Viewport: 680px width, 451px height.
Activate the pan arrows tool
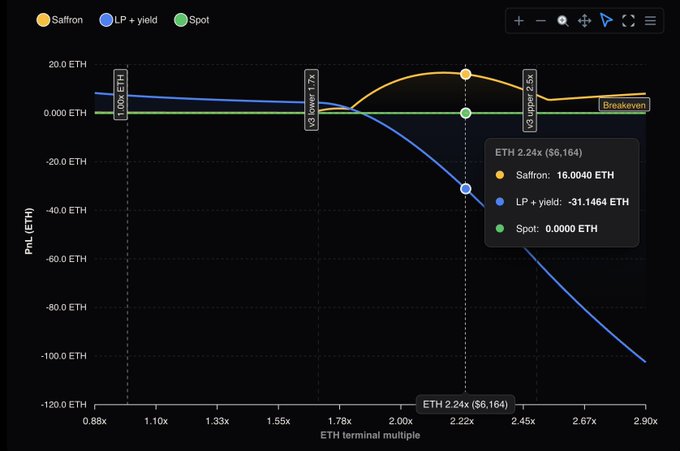coord(585,21)
